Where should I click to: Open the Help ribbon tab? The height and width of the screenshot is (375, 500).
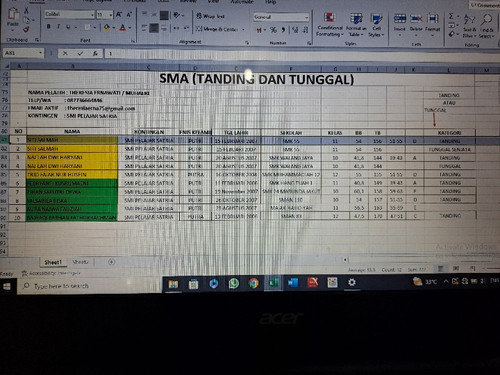(271, 2)
